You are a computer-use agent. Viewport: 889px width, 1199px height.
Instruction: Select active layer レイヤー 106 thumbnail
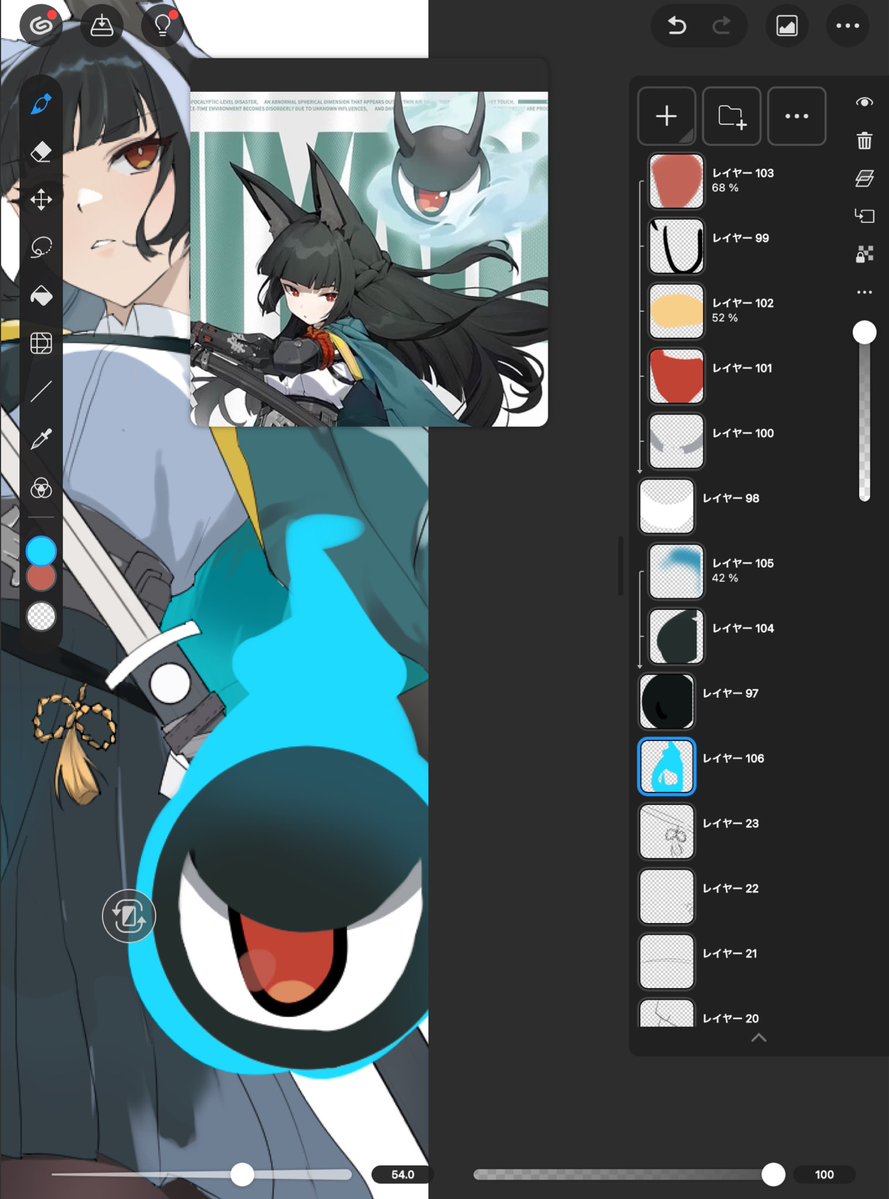tap(667, 766)
